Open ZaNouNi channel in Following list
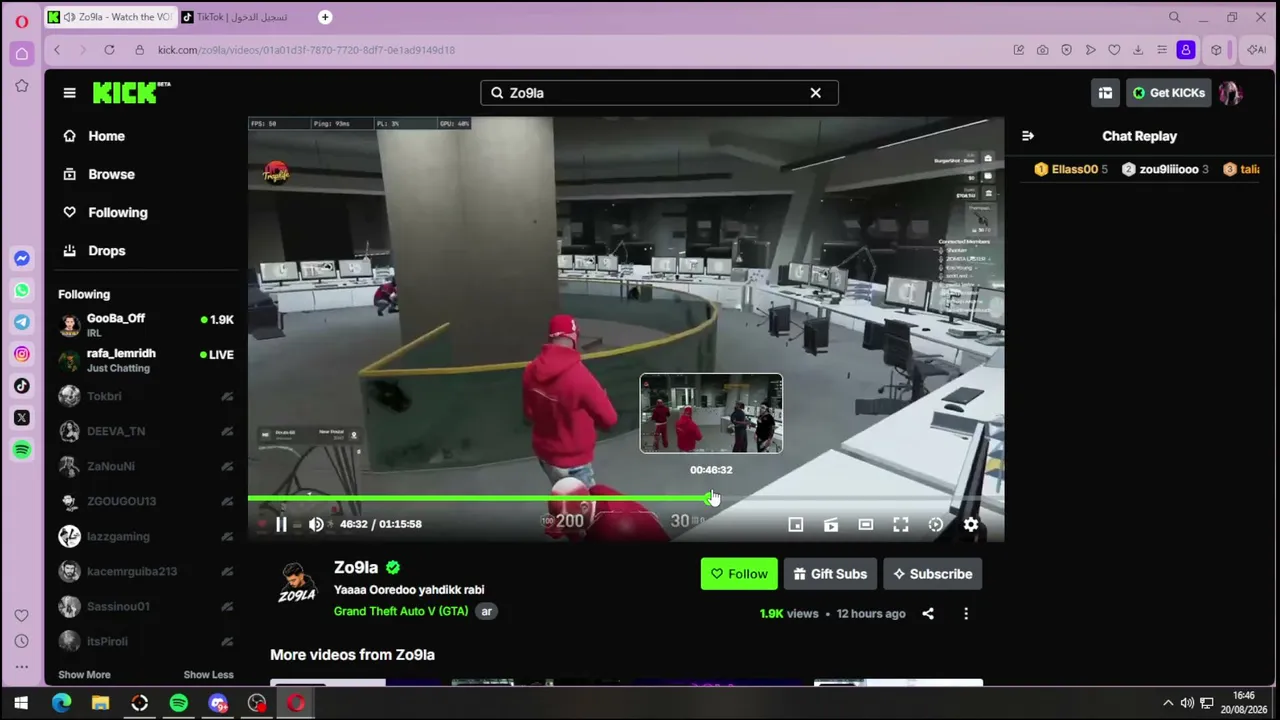 [146, 466]
